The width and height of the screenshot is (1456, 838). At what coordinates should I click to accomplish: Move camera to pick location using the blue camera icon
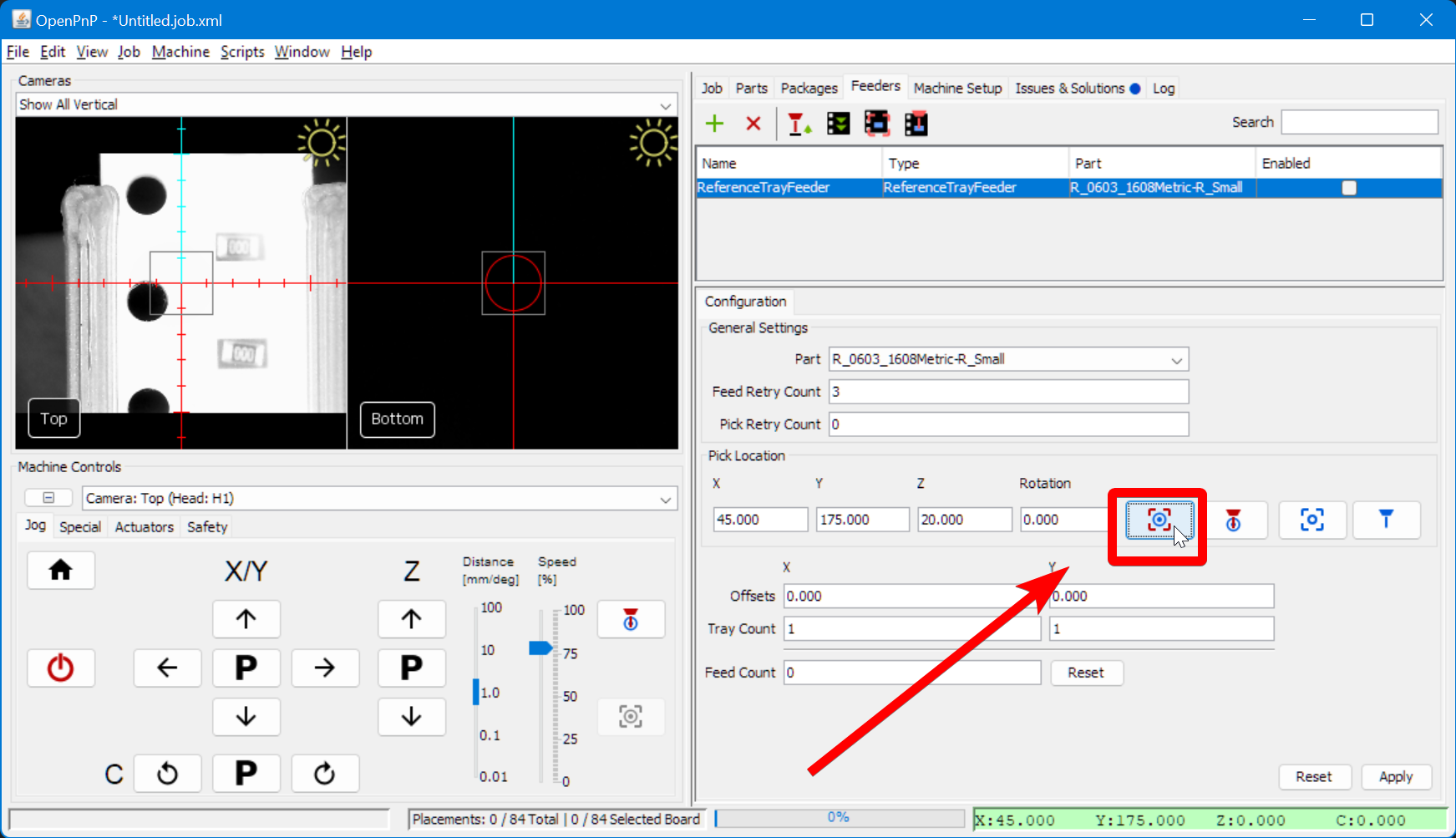pyautogui.click(x=1311, y=520)
